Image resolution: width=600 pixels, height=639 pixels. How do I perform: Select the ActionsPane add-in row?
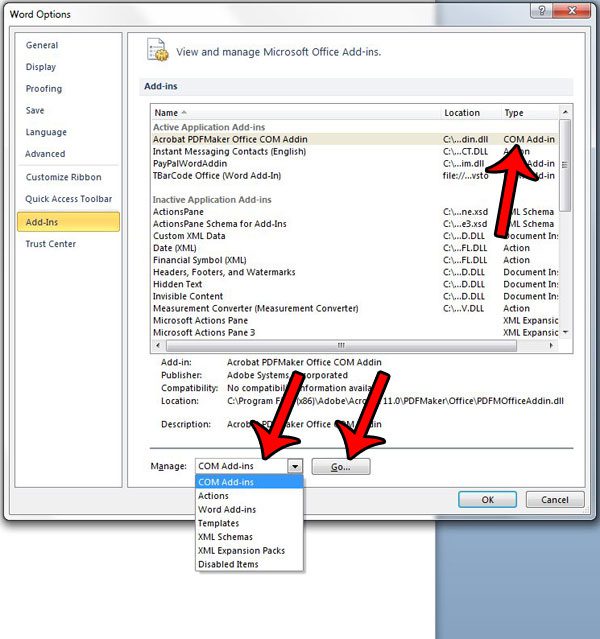355,212
